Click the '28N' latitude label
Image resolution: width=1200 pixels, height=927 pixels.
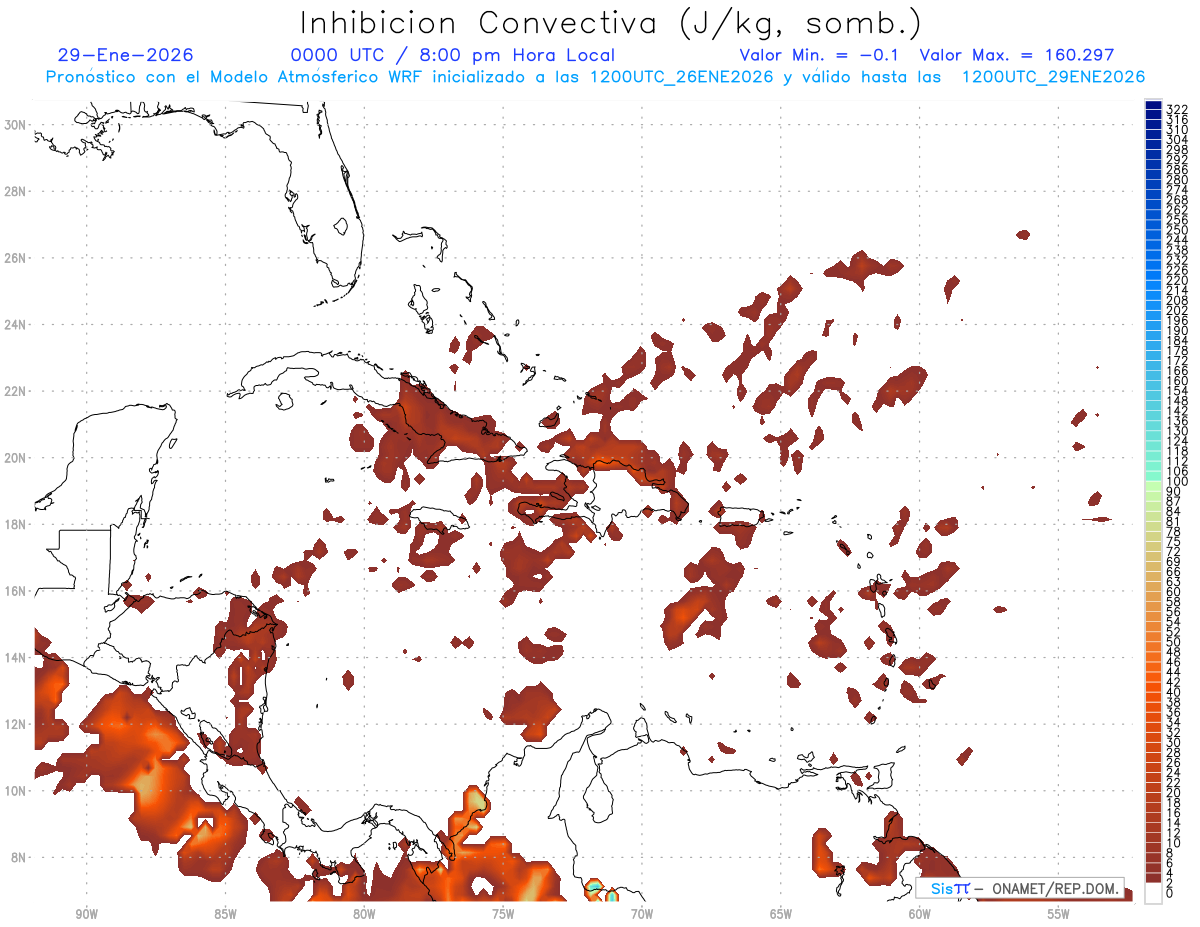(x=15, y=191)
